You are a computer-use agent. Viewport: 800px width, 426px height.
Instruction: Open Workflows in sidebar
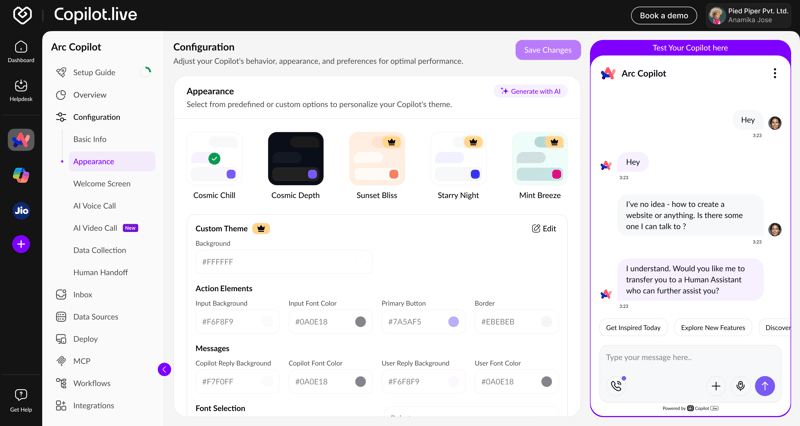(92, 383)
